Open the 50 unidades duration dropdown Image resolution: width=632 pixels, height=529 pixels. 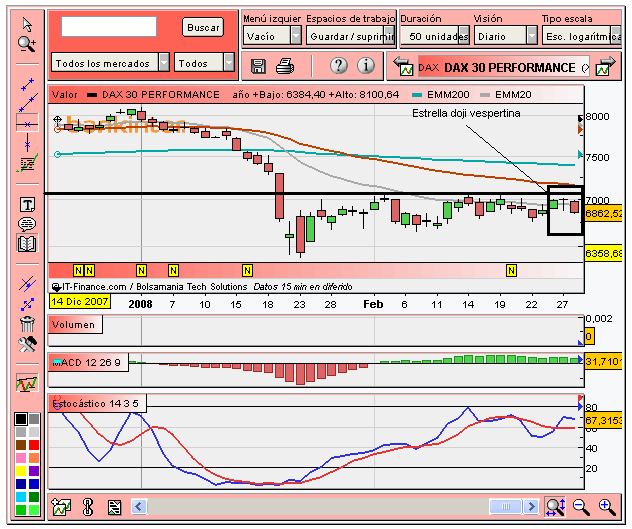coord(435,36)
